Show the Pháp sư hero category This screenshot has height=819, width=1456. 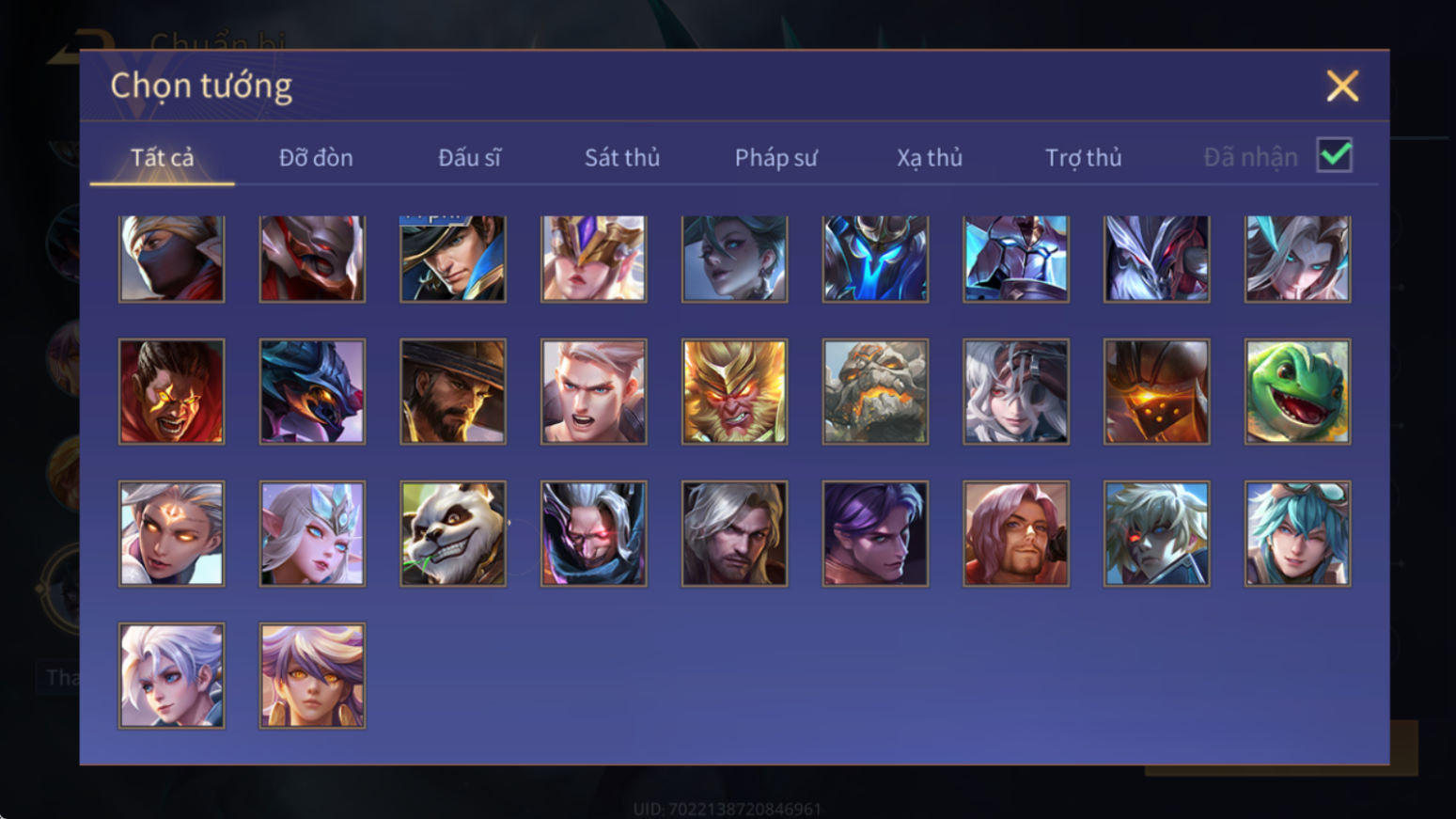(775, 157)
